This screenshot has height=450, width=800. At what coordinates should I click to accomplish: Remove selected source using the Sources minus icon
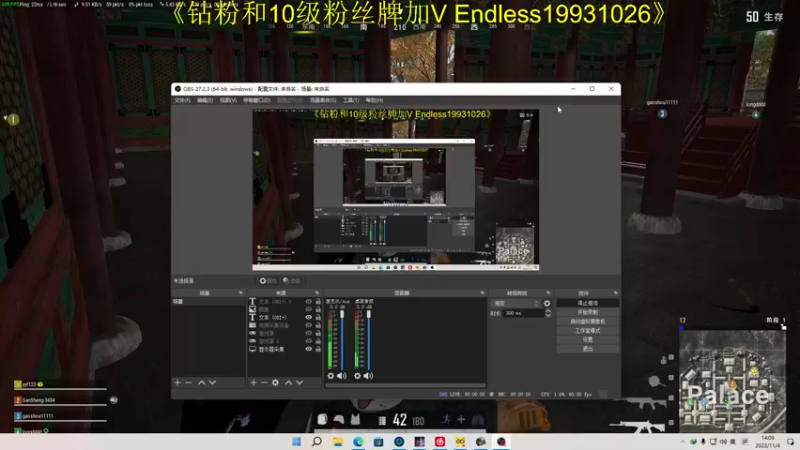pos(264,382)
